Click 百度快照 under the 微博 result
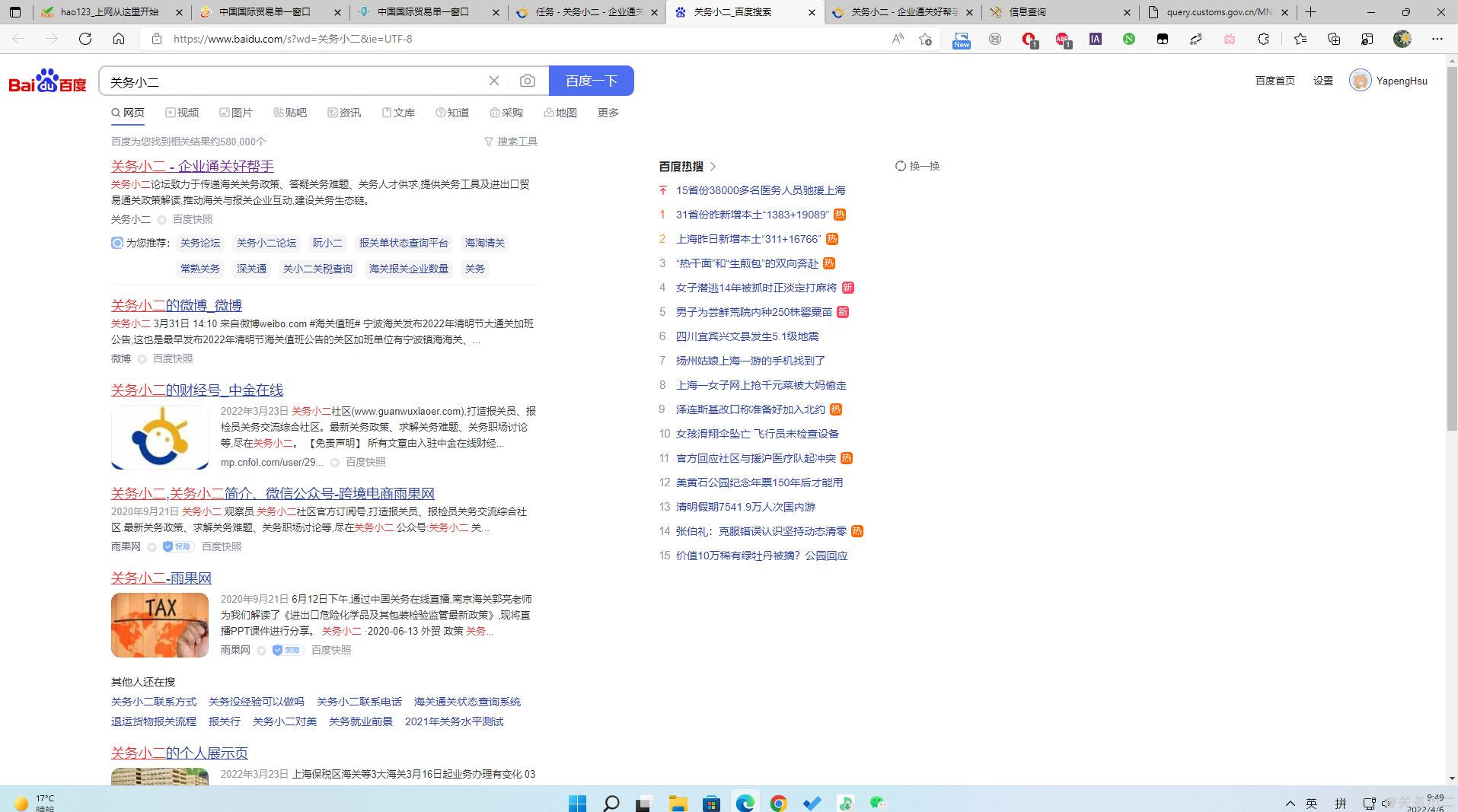This screenshot has width=1458, height=812. point(173,358)
